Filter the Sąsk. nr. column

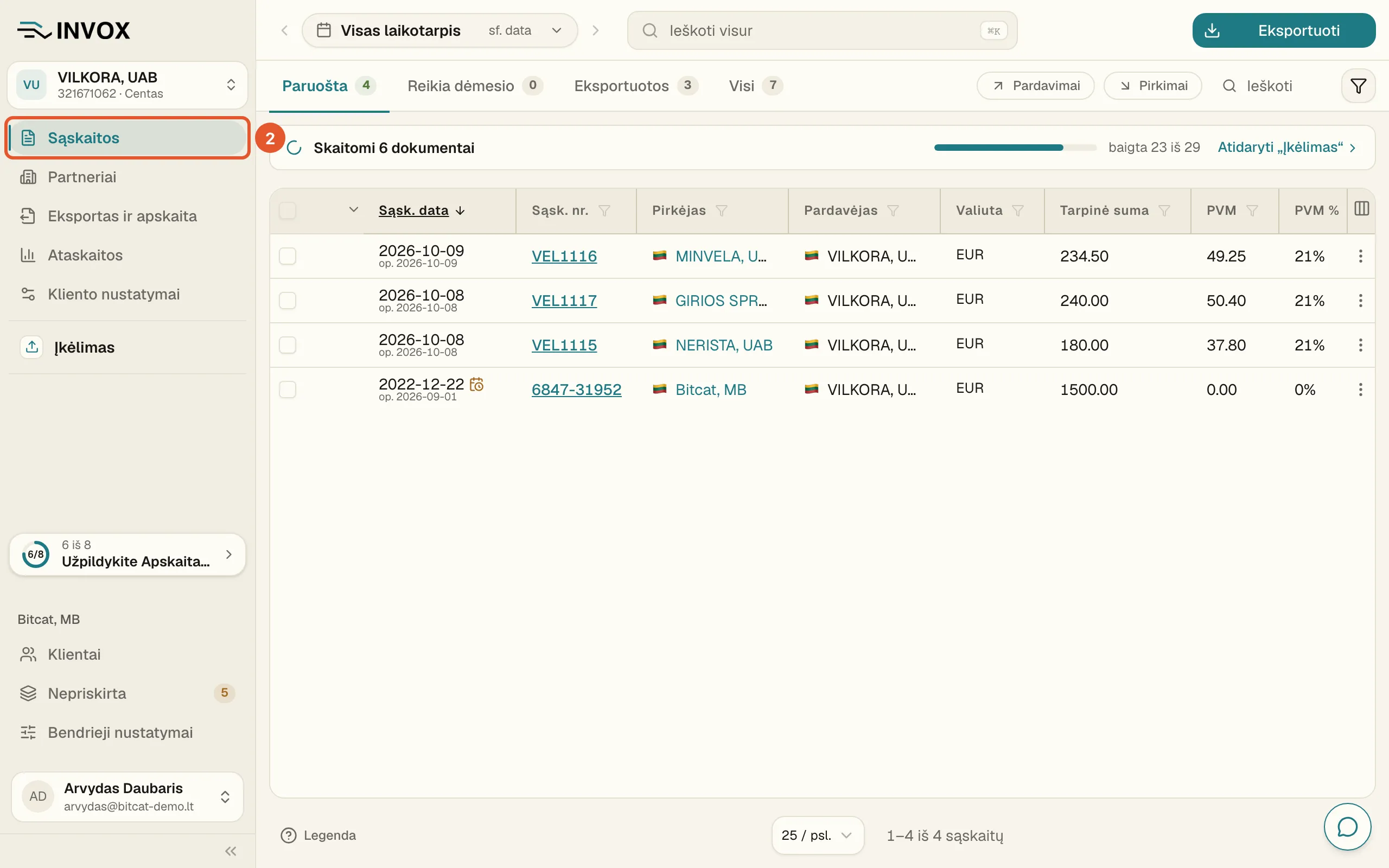tap(604, 210)
